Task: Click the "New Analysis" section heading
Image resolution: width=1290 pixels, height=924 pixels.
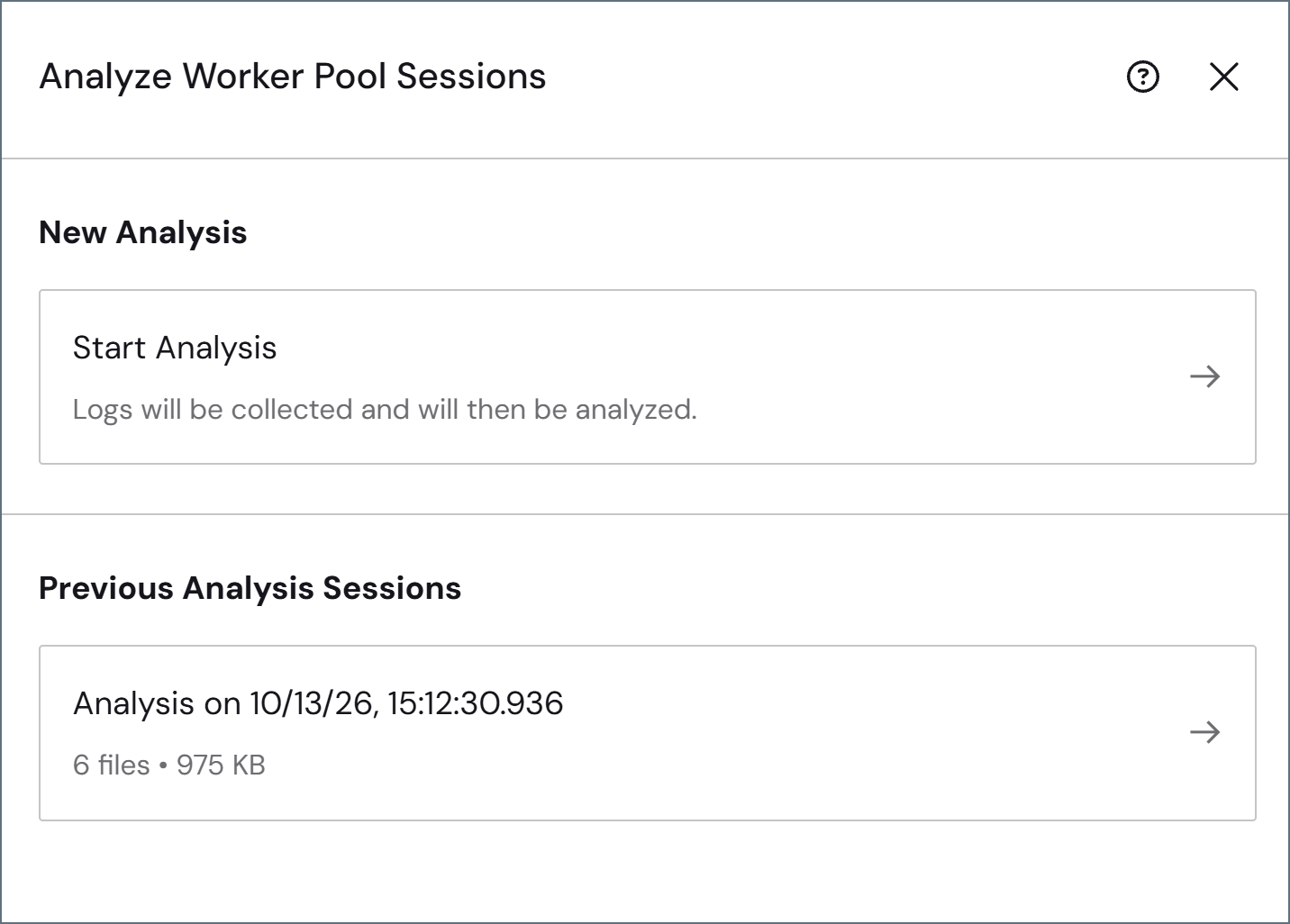Action: pyautogui.click(x=143, y=232)
